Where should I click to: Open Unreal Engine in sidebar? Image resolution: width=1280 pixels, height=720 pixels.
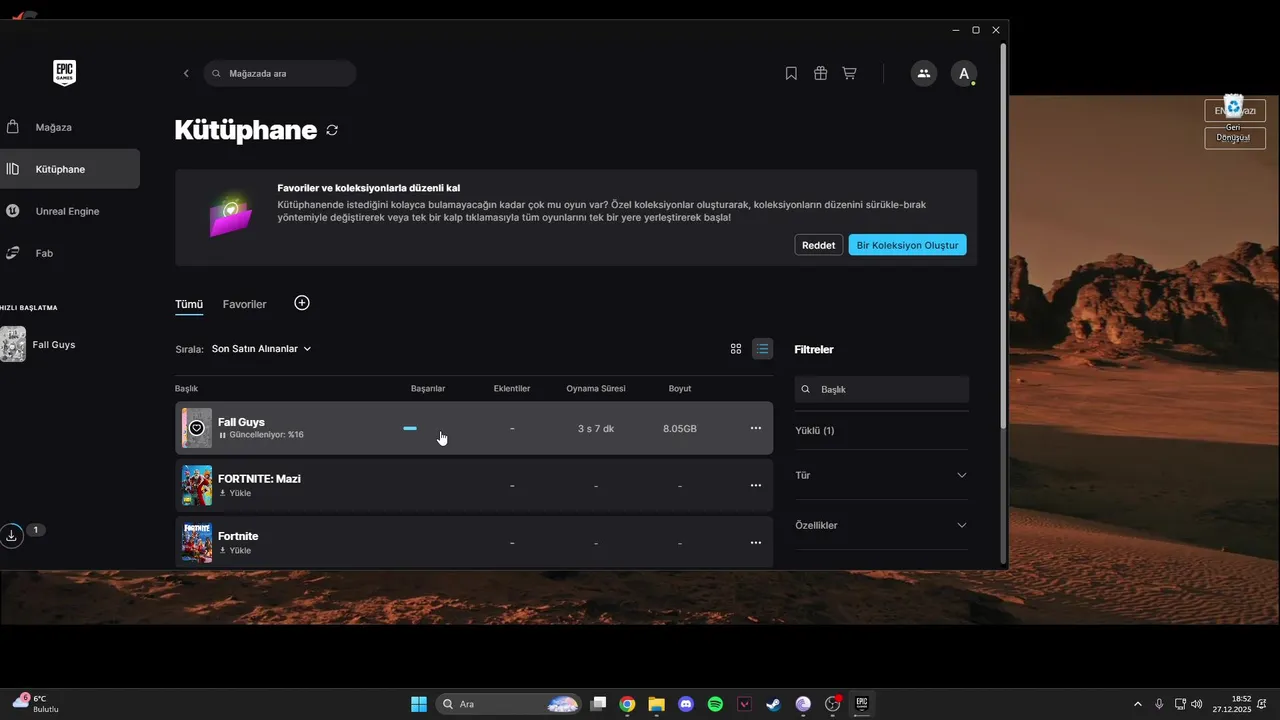tap(68, 211)
